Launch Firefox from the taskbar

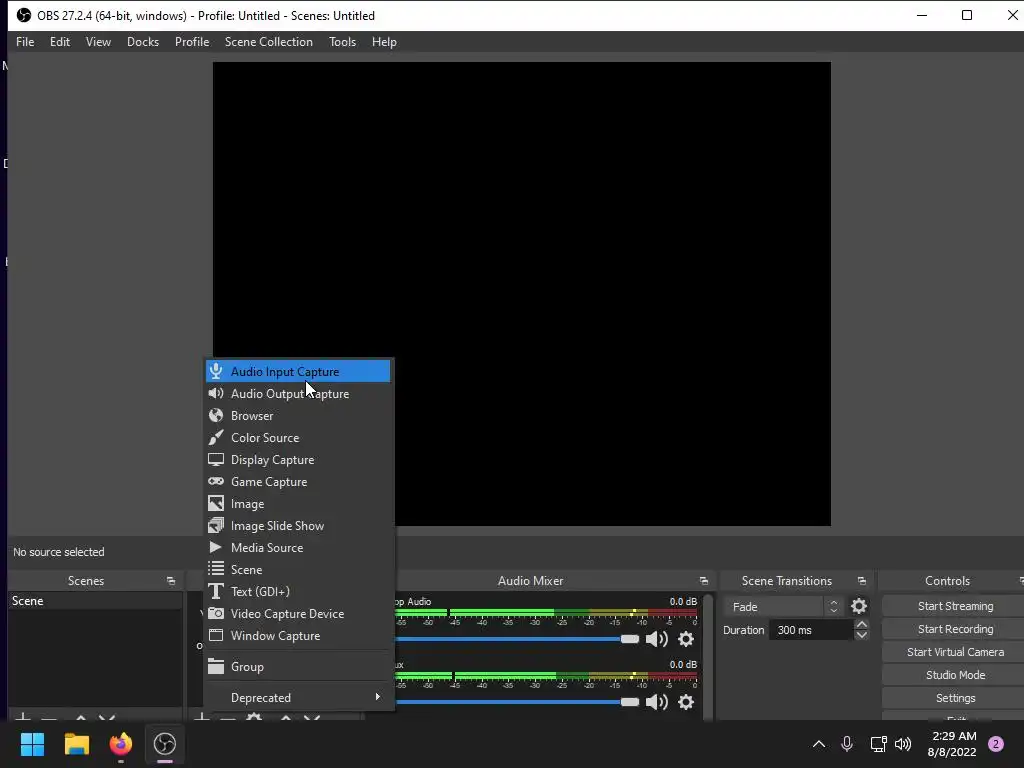point(120,744)
